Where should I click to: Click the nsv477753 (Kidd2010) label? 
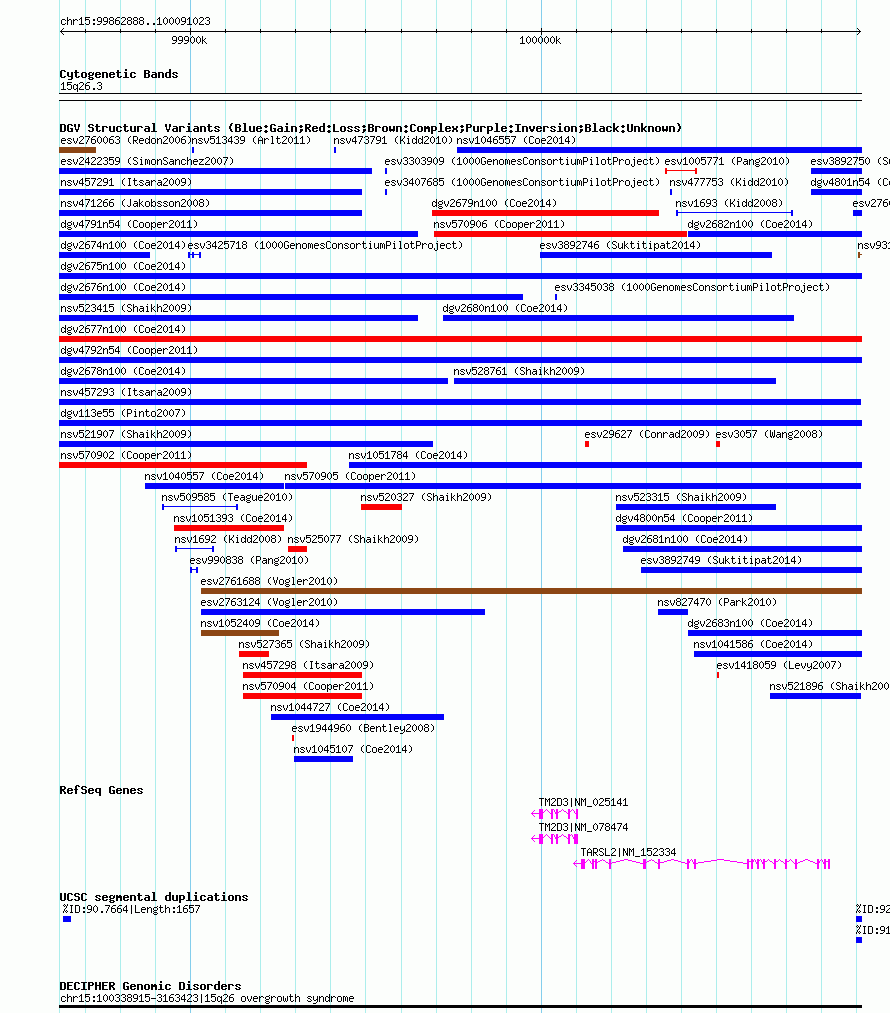tap(729, 182)
